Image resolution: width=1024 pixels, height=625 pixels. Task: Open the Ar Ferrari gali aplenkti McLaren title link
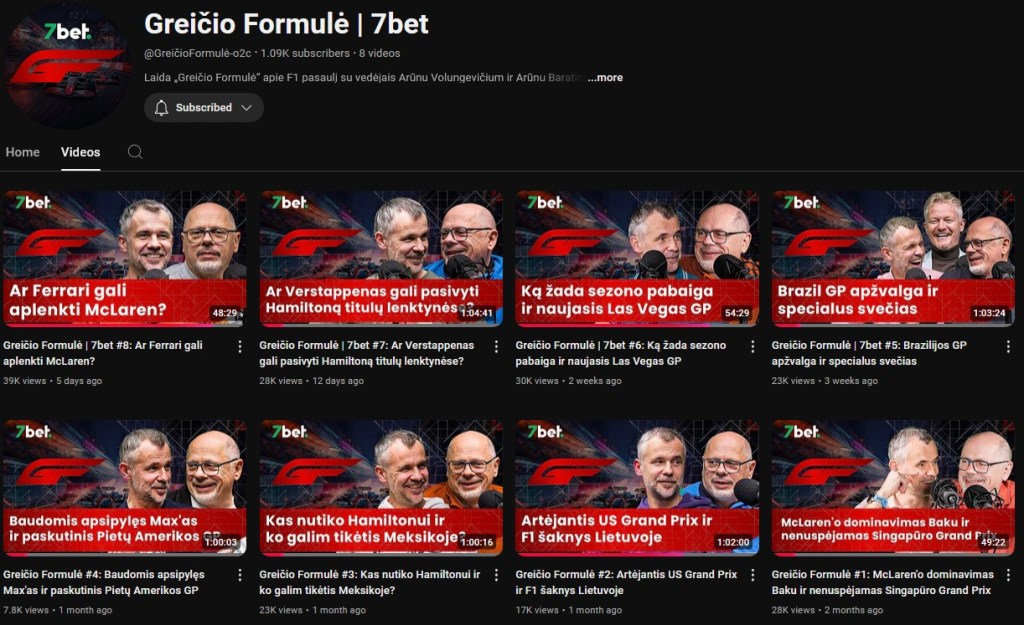[103, 353]
